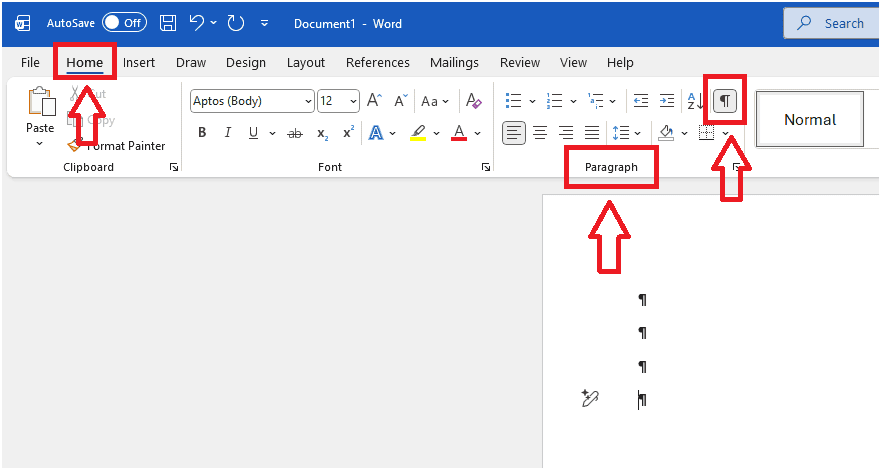
Task: Justify the text
Action: tap(592, 133)
